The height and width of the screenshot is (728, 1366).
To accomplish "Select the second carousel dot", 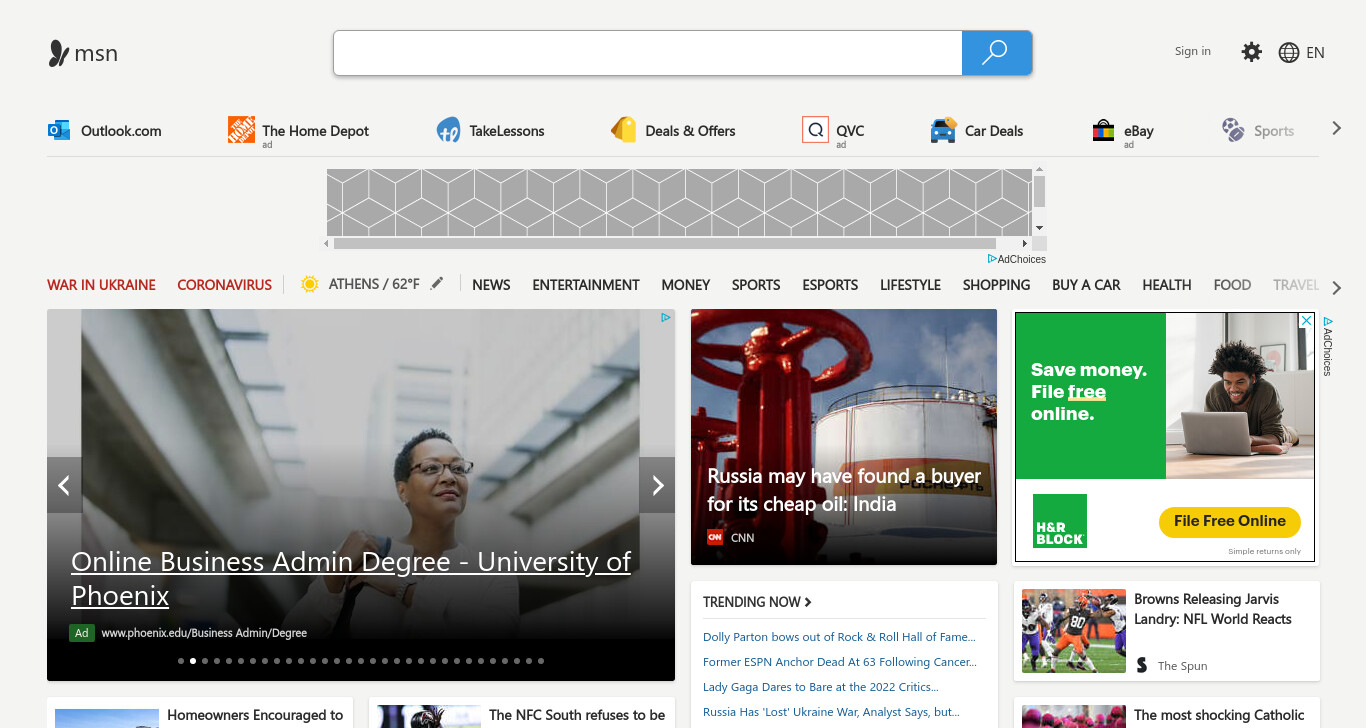I will click(193, 661).
